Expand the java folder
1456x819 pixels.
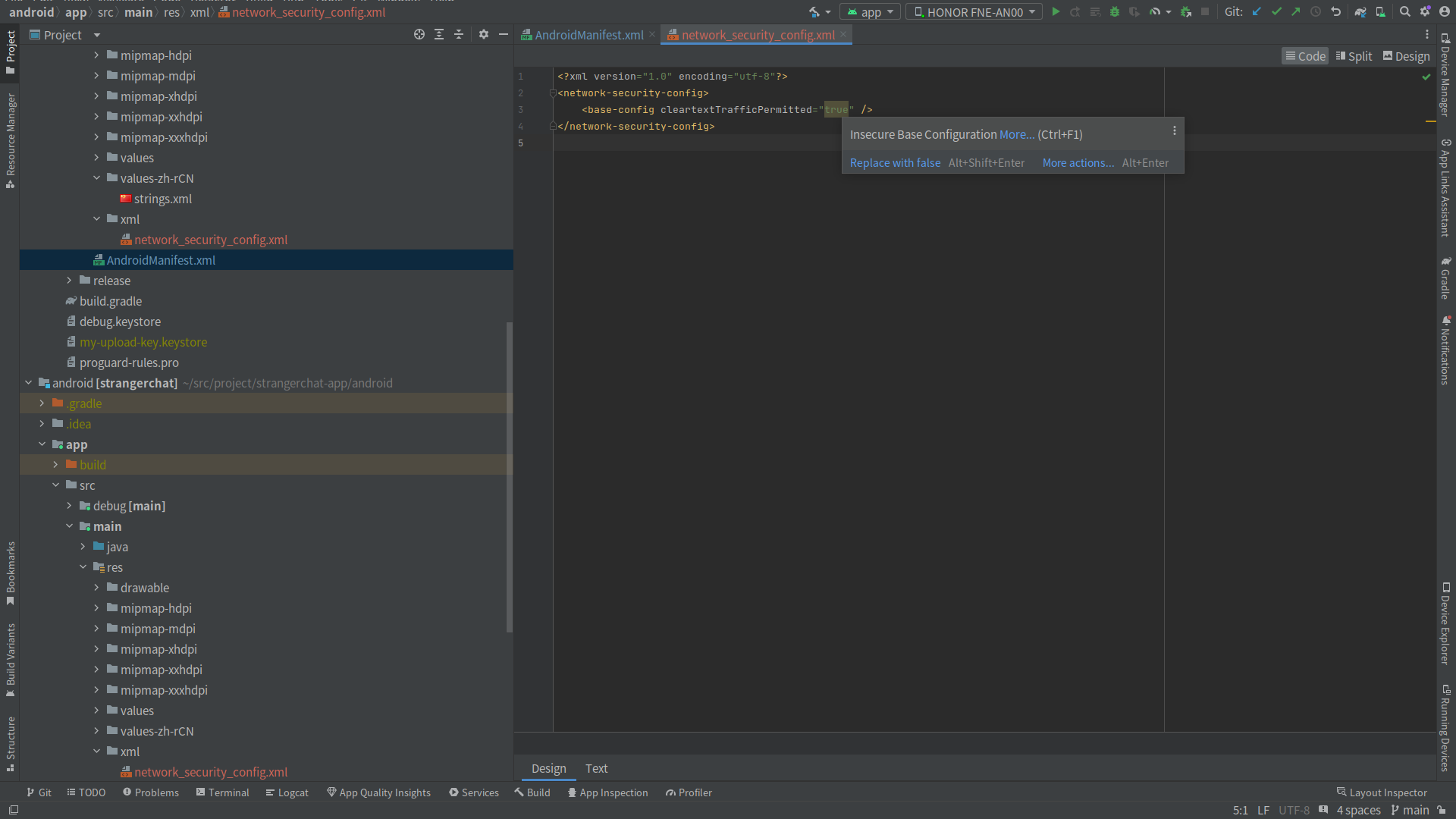(83, 547)
